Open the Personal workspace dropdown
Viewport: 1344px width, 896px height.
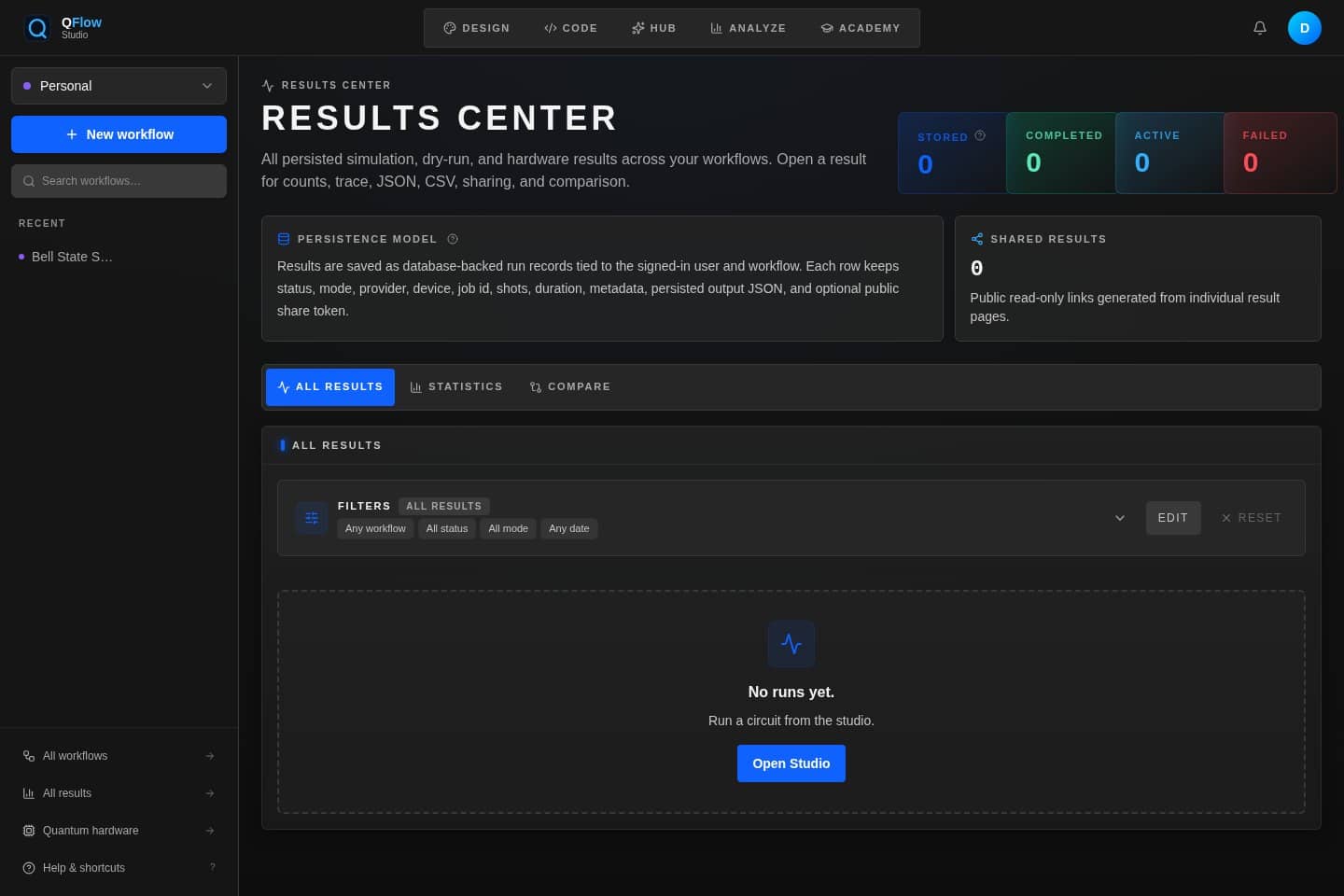119,86
